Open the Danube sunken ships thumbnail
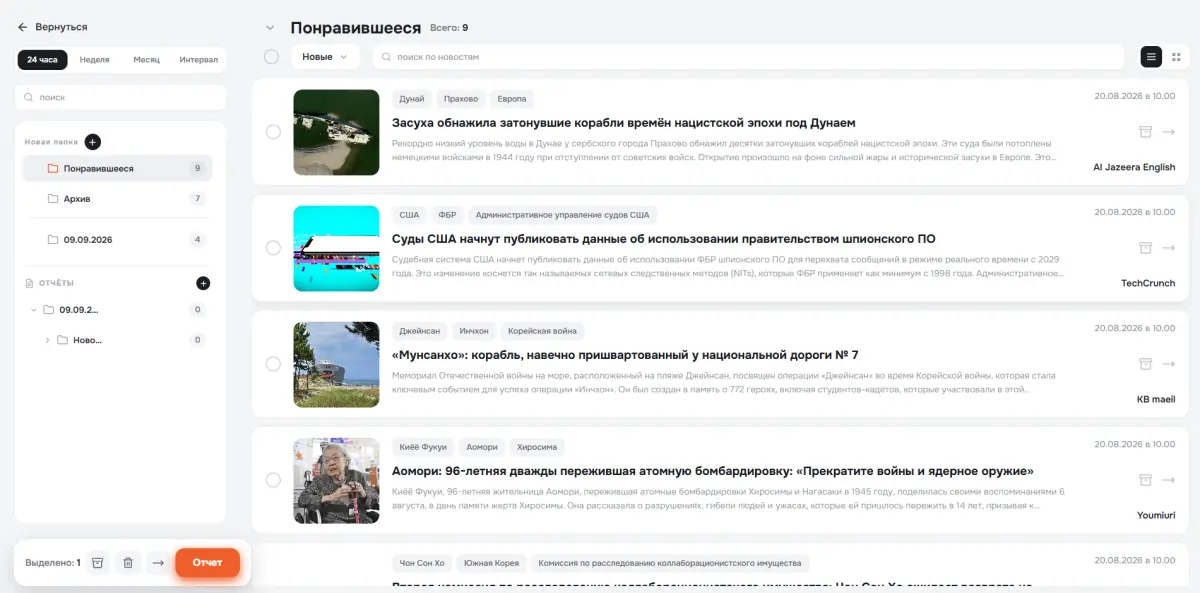Screen dimensions: 1200x593 (x=336, y=132)
